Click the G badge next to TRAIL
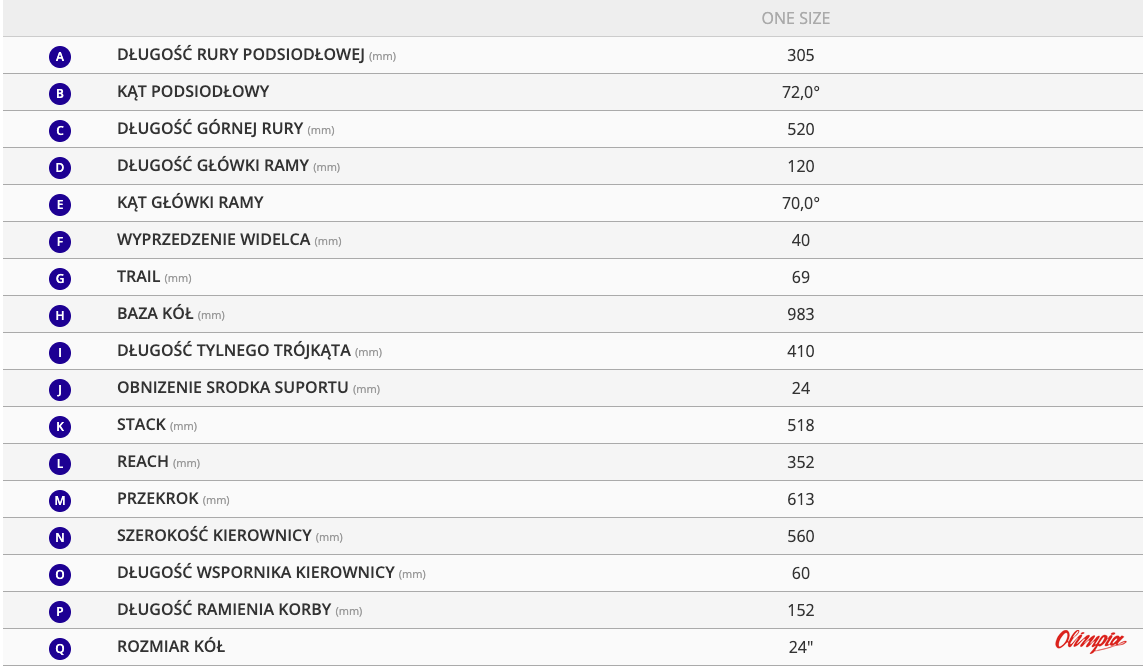The height and width of the screenshot is (666, 1143). coord(60,279)
